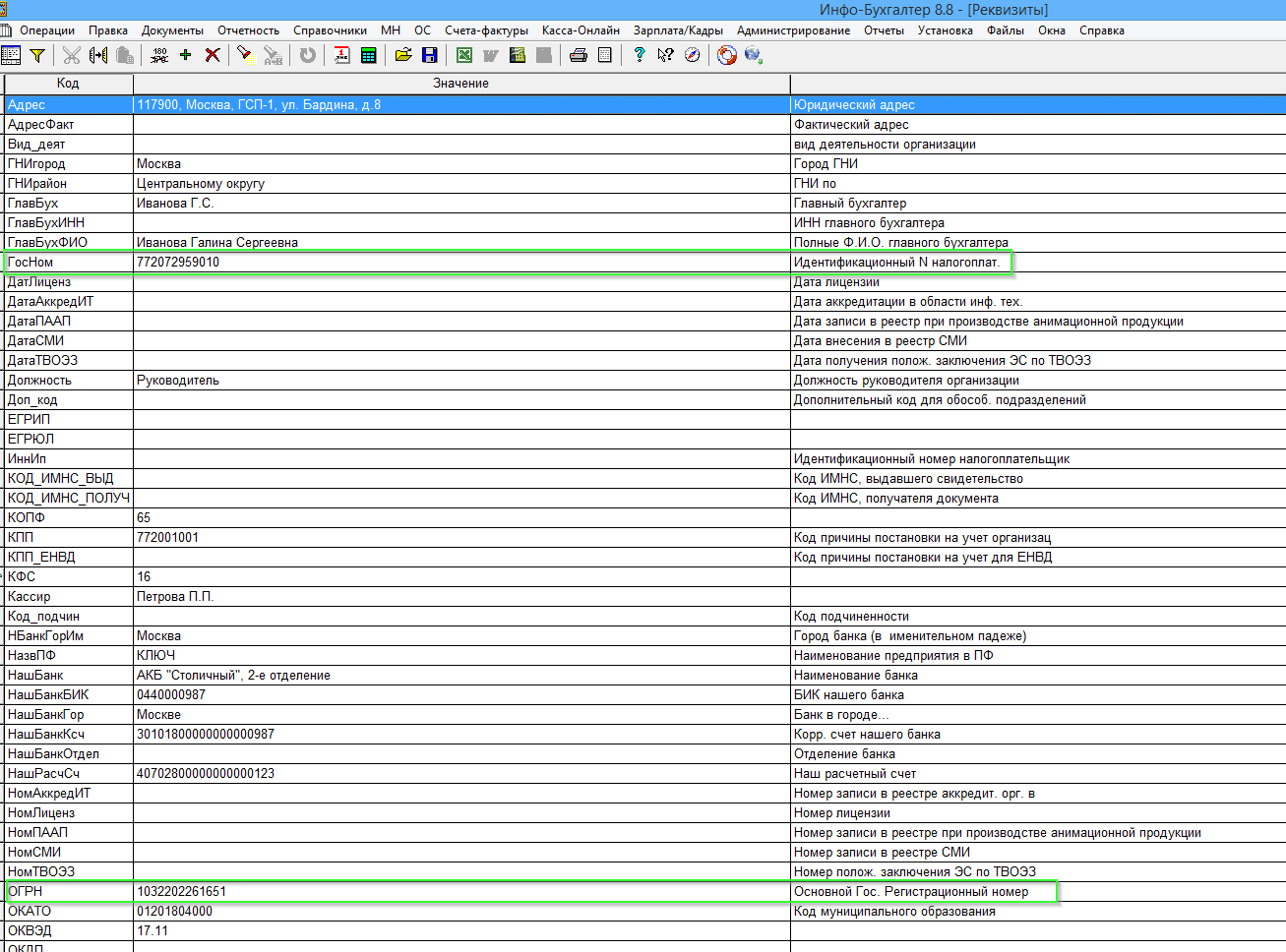
Task: Open the Документы menu
Action: [x=172, y=30]
